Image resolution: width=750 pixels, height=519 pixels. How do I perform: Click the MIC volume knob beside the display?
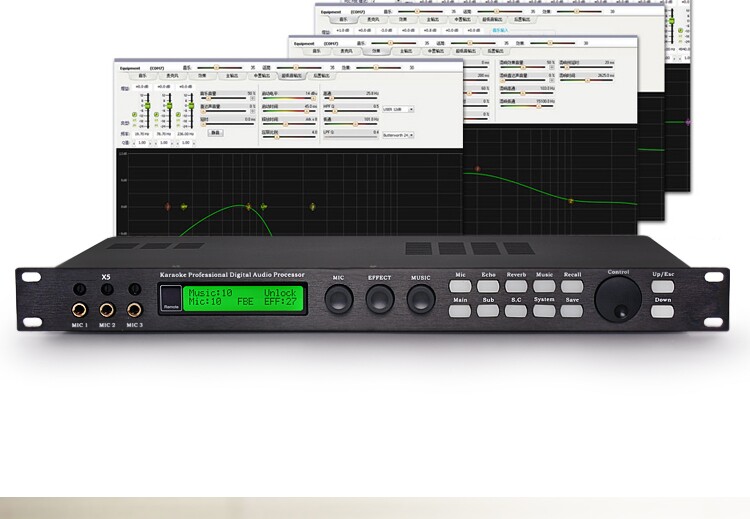coord(339,299)
